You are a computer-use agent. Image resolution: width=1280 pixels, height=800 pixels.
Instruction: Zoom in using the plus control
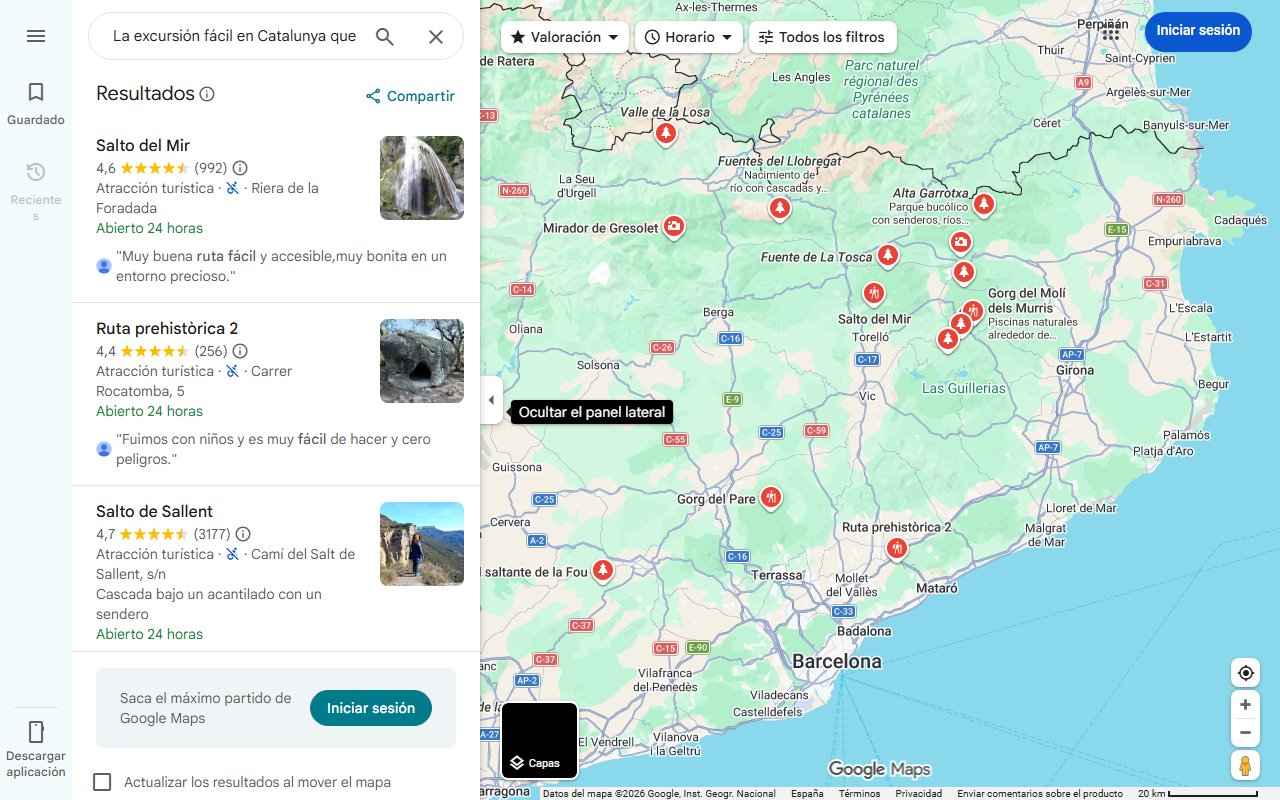click(1245, 704)
